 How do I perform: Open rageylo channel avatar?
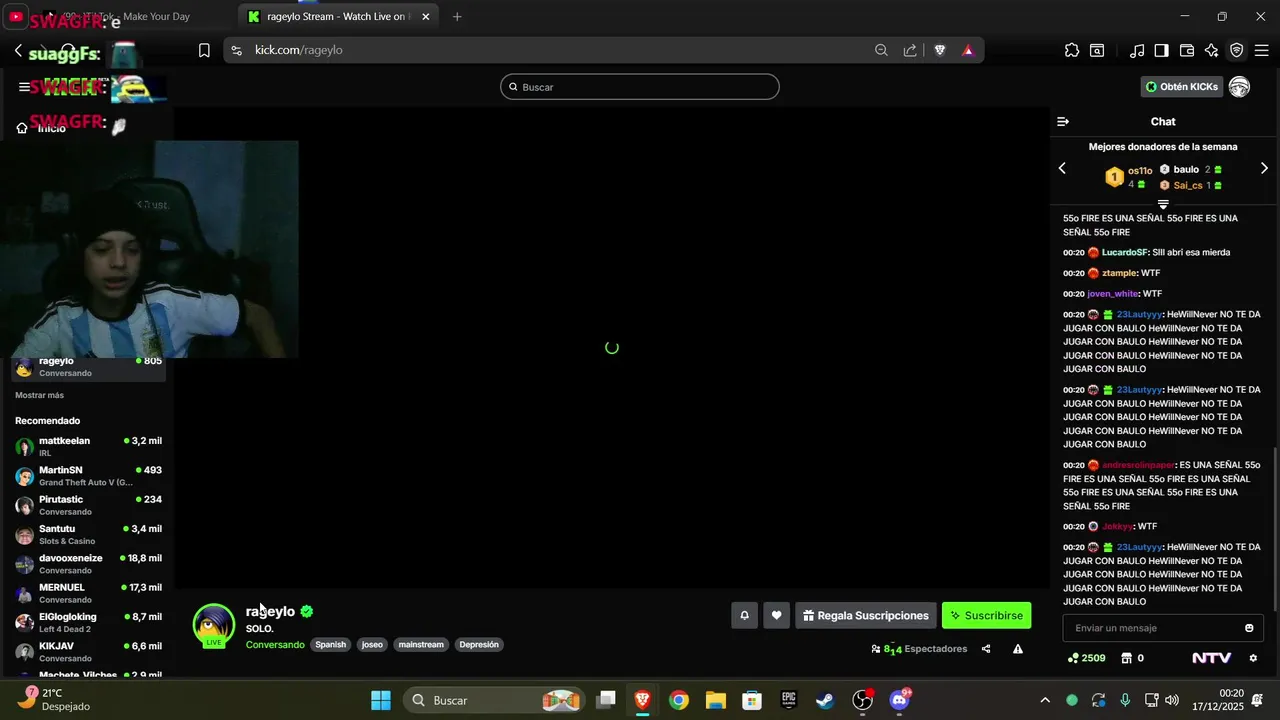coord(213,625)
